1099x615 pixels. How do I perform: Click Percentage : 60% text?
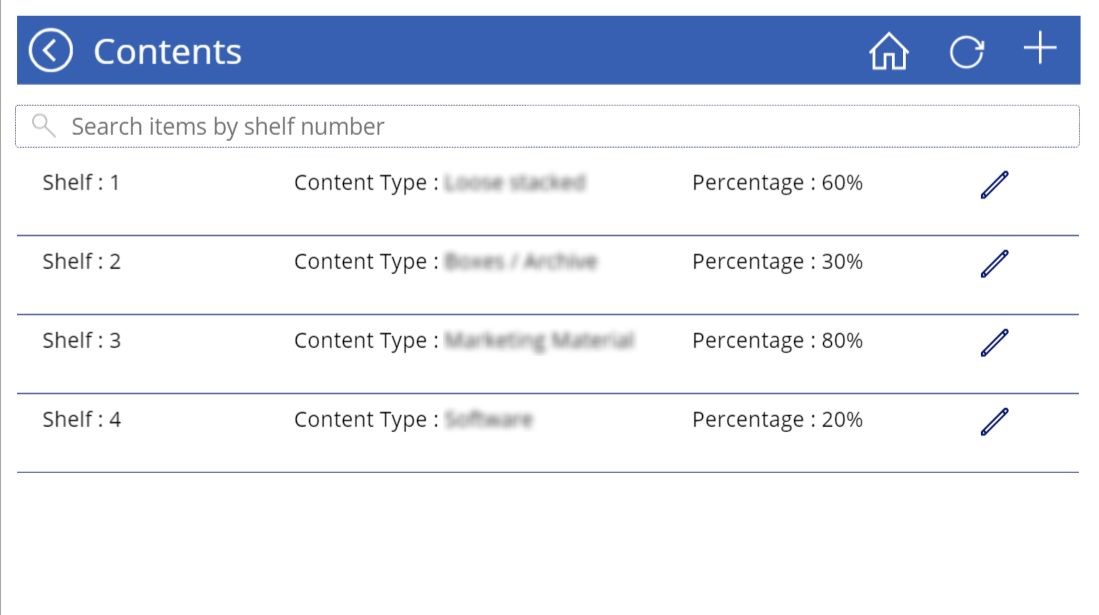pyautogui.click(x=777, y=183)
